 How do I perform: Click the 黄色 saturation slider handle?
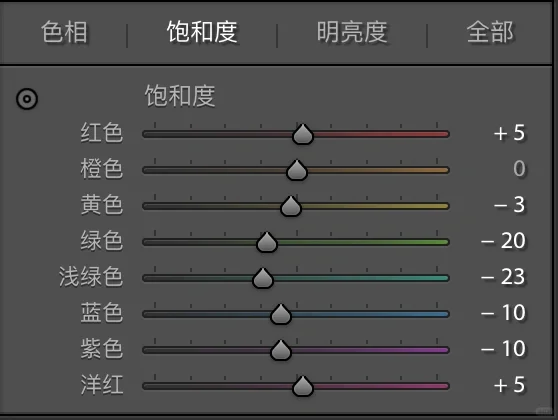click(x=291, y=206)
